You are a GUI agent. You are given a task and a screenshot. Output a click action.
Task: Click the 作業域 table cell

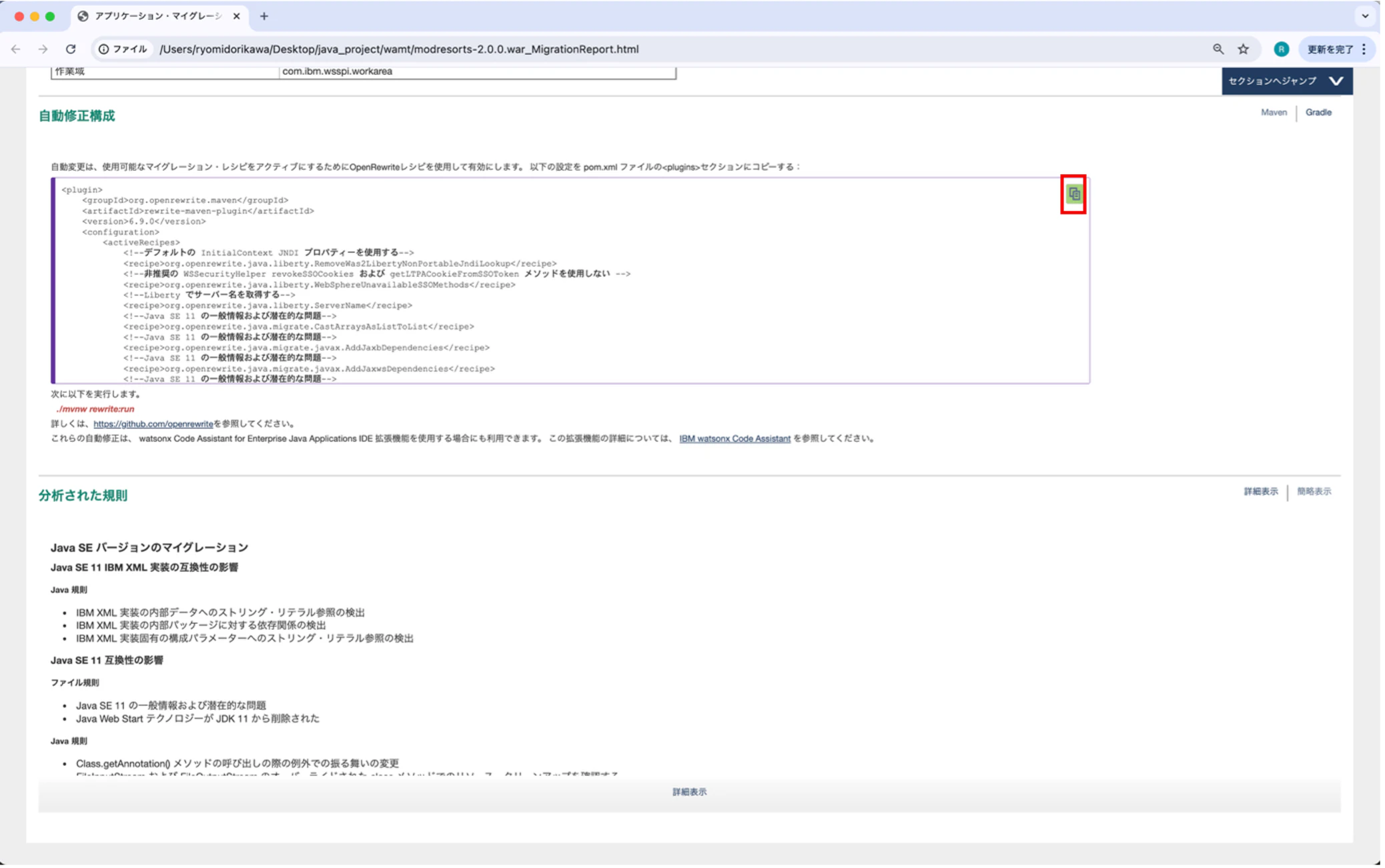(165, 72)
